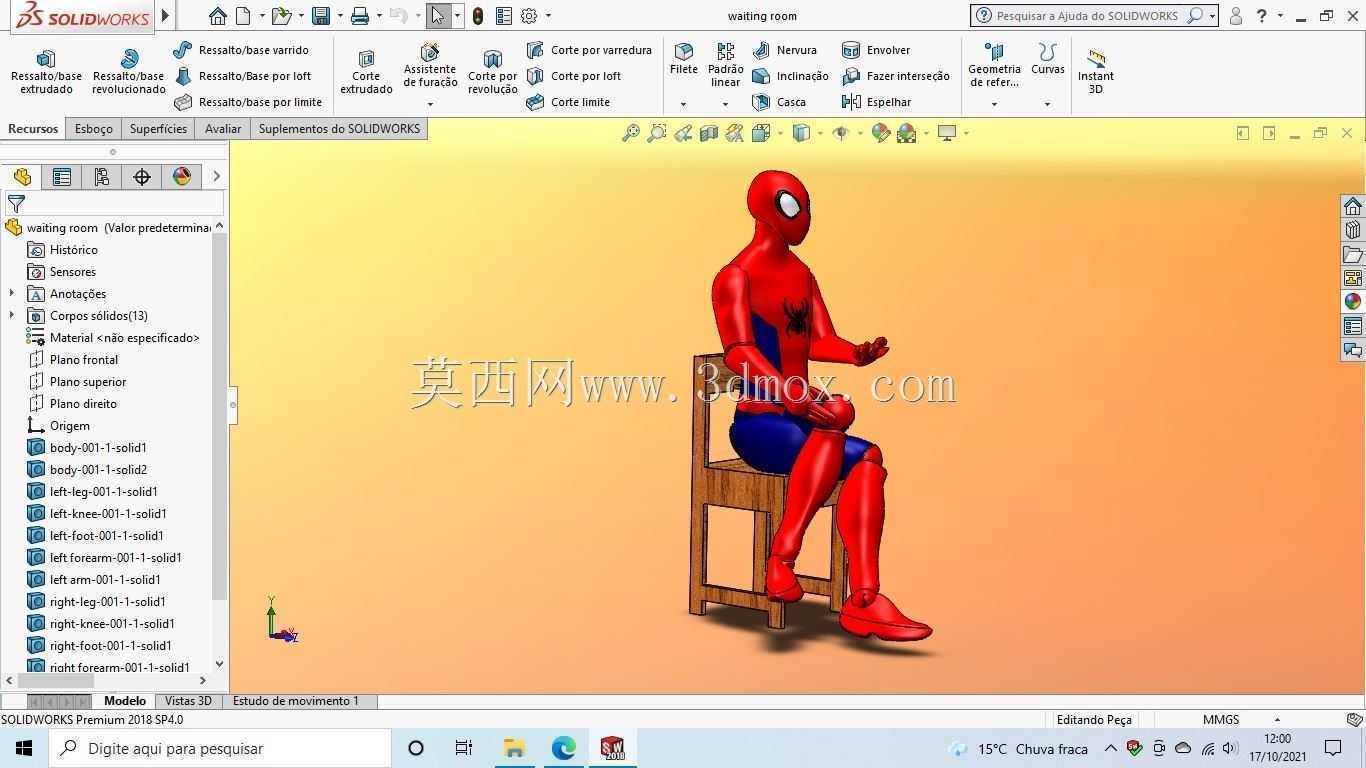
Task: Click the feature tree filter field
Action: pos(114,203)
